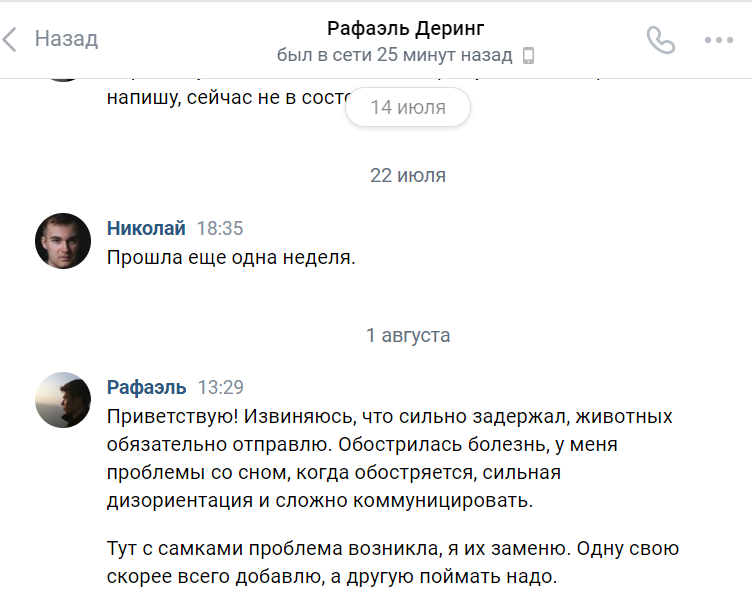Select Рафаэль's message starting with Приветствую
Viewport: 752px width, 610px height.
pos(390,457)
